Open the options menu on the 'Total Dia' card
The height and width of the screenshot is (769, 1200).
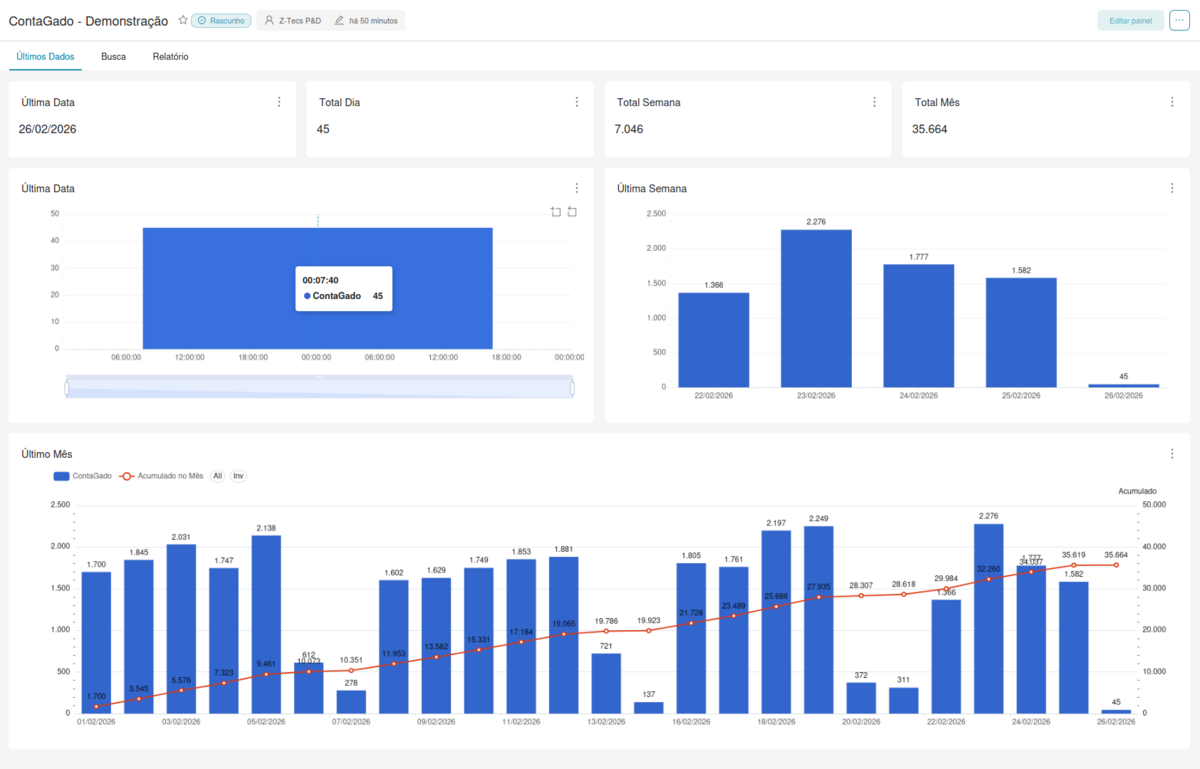[x=577, y=101]
